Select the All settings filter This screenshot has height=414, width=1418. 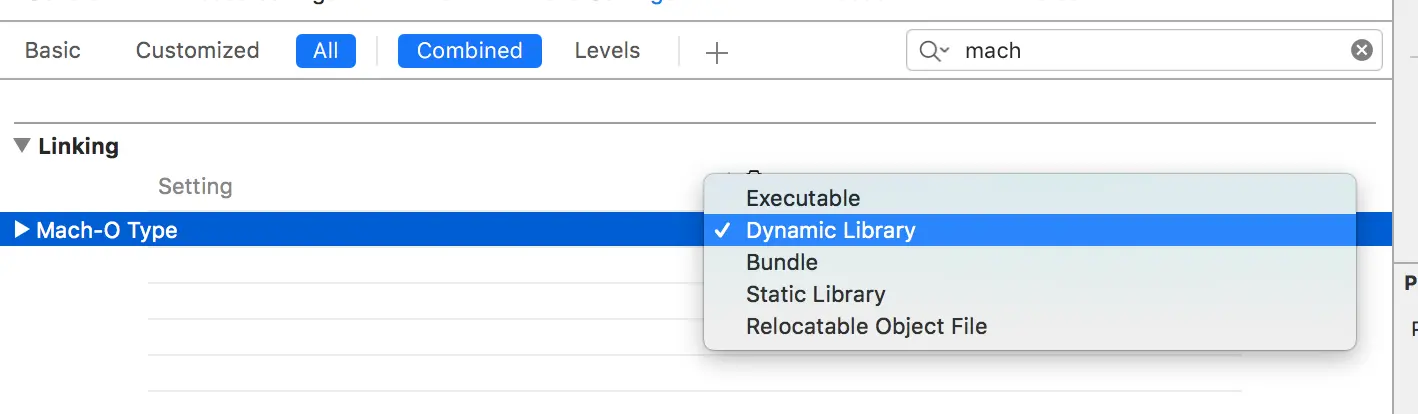(x=325, y=51)
